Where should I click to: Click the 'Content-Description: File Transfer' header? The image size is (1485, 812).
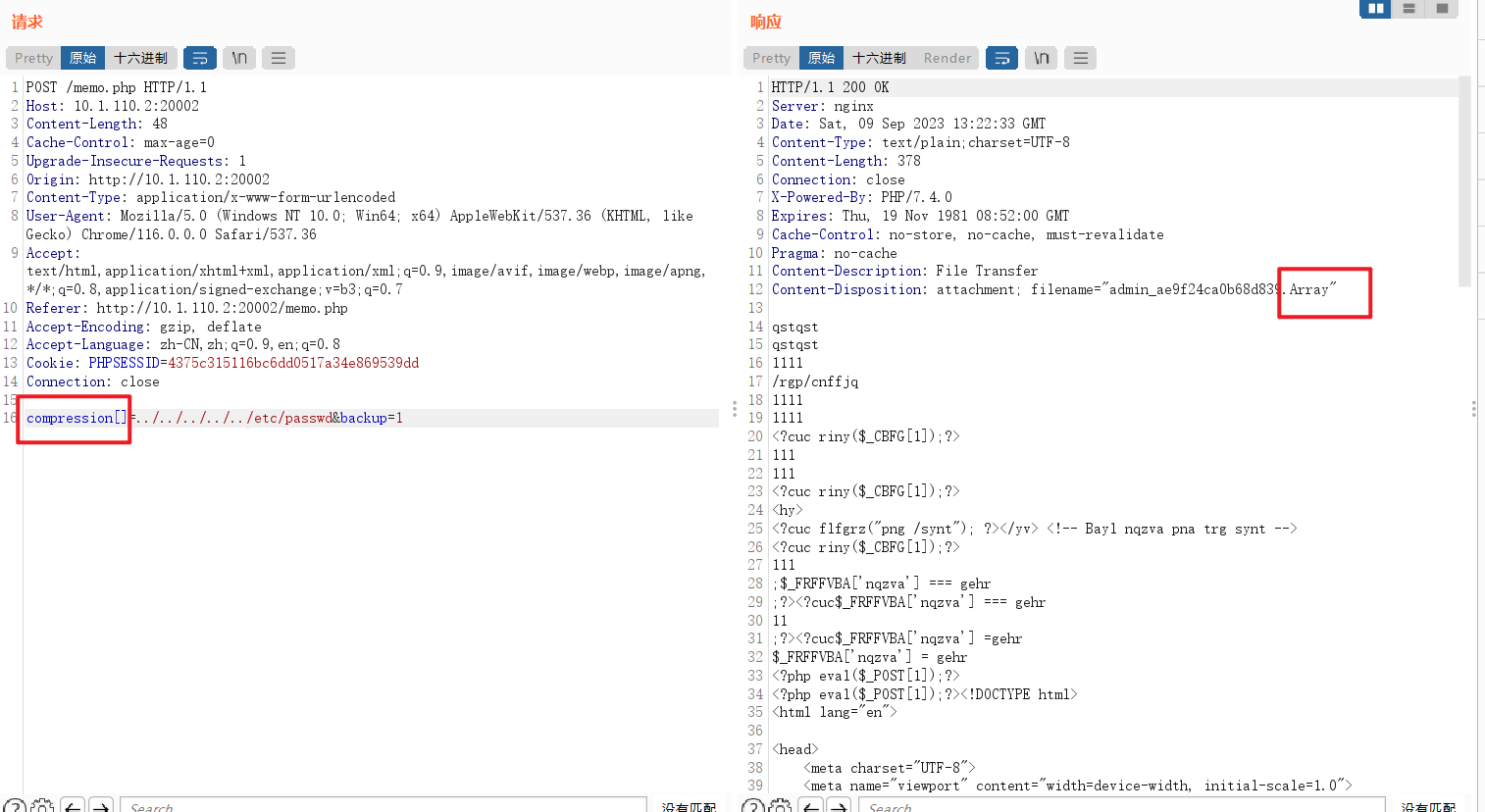[x=905, y=271]
